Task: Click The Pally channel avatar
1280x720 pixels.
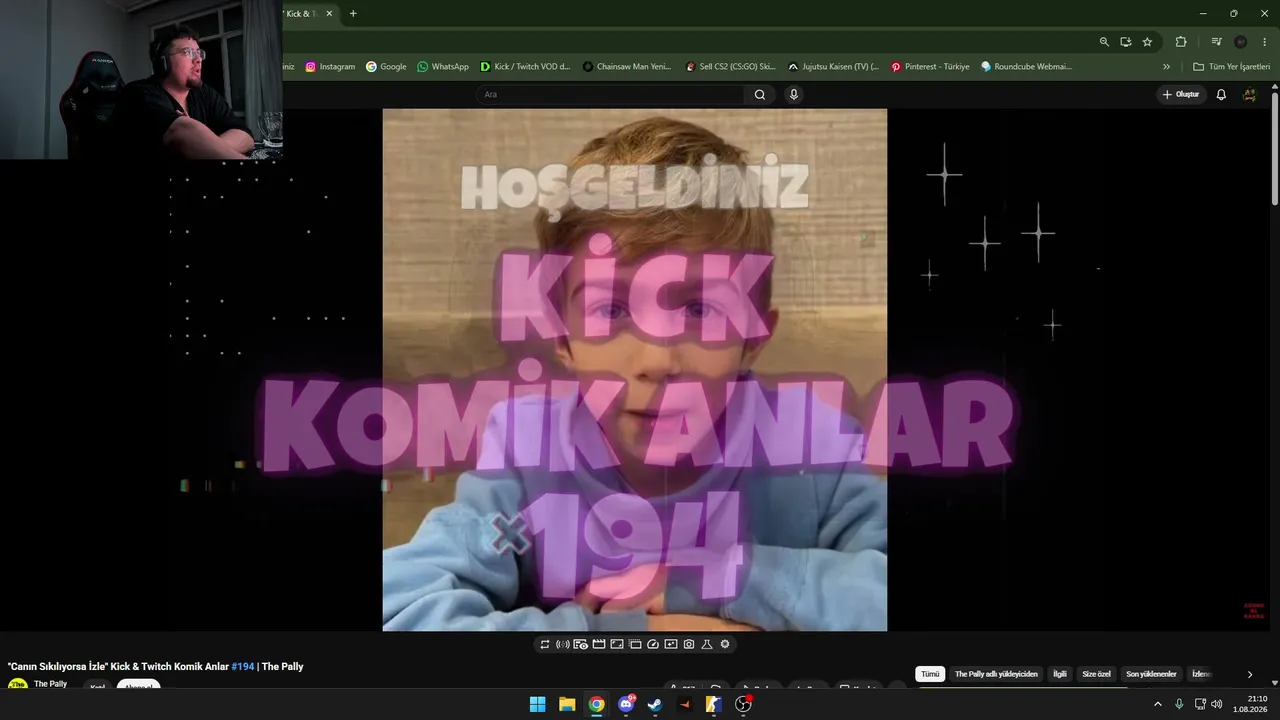Action: pyautogui.click(x=17, y=685)
